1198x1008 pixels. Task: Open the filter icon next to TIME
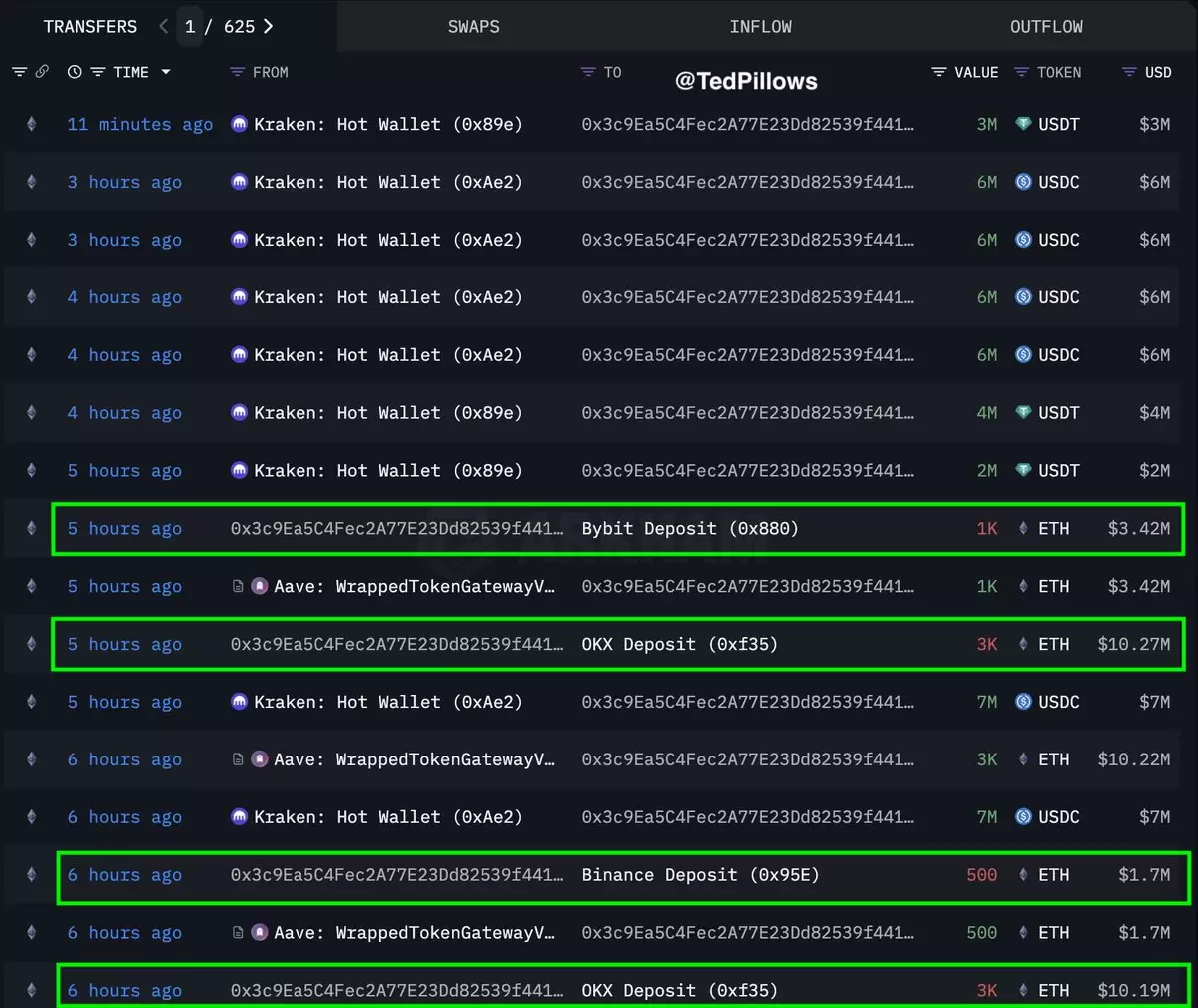click(x=97, y=72)
